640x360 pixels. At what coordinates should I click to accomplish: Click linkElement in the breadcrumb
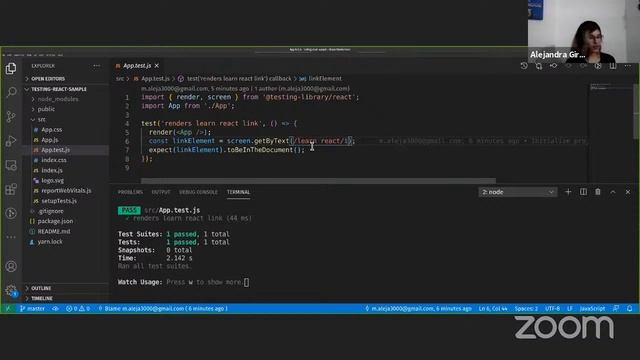[x=325, y=78]
